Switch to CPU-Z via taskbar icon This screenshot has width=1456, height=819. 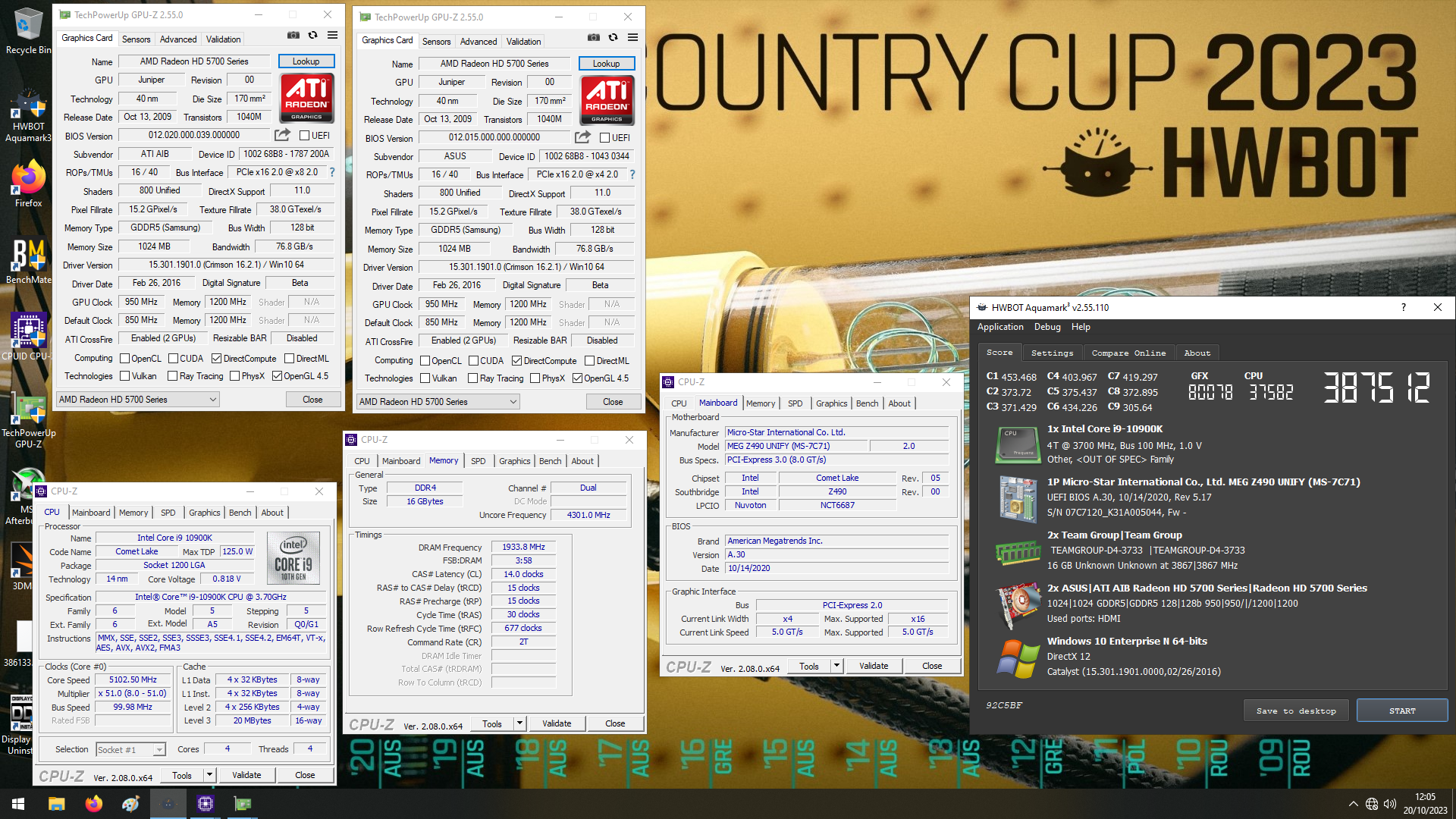[205, 804]
